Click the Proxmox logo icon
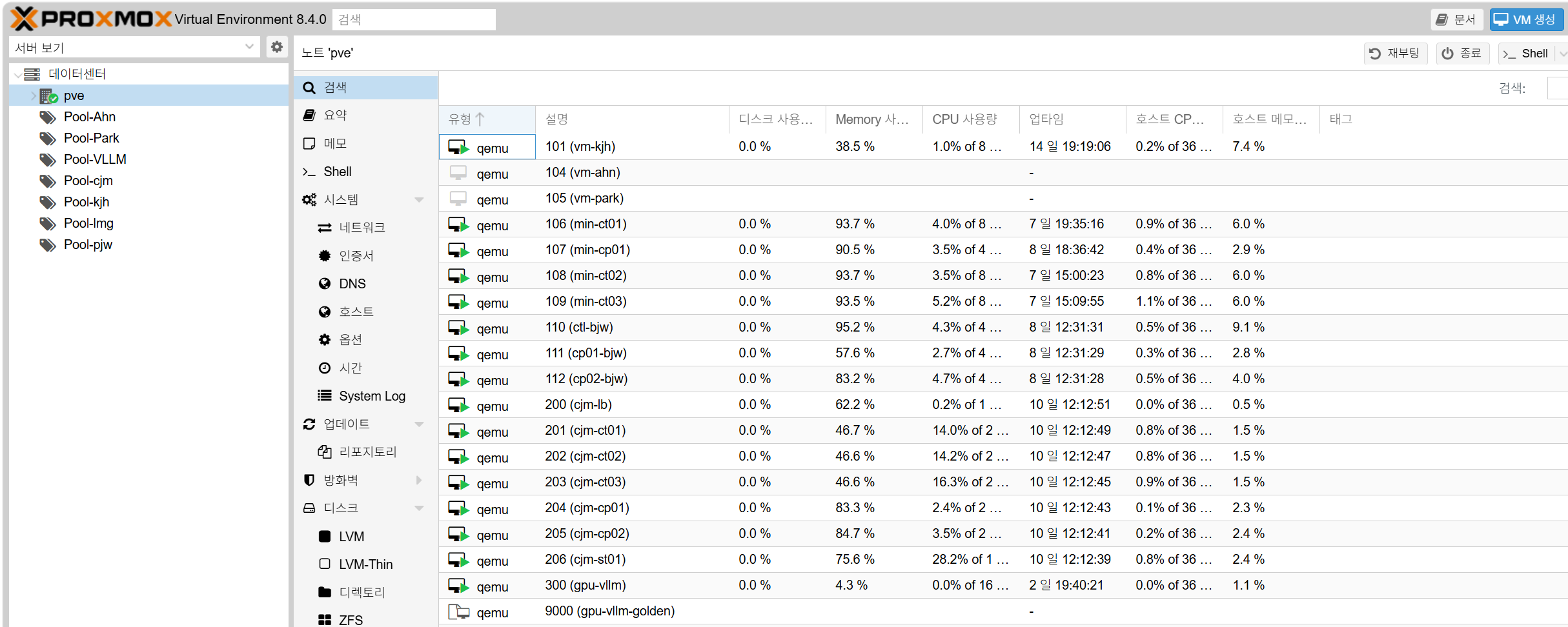This screenshot has width=1568, height=627. click(24, 19)
